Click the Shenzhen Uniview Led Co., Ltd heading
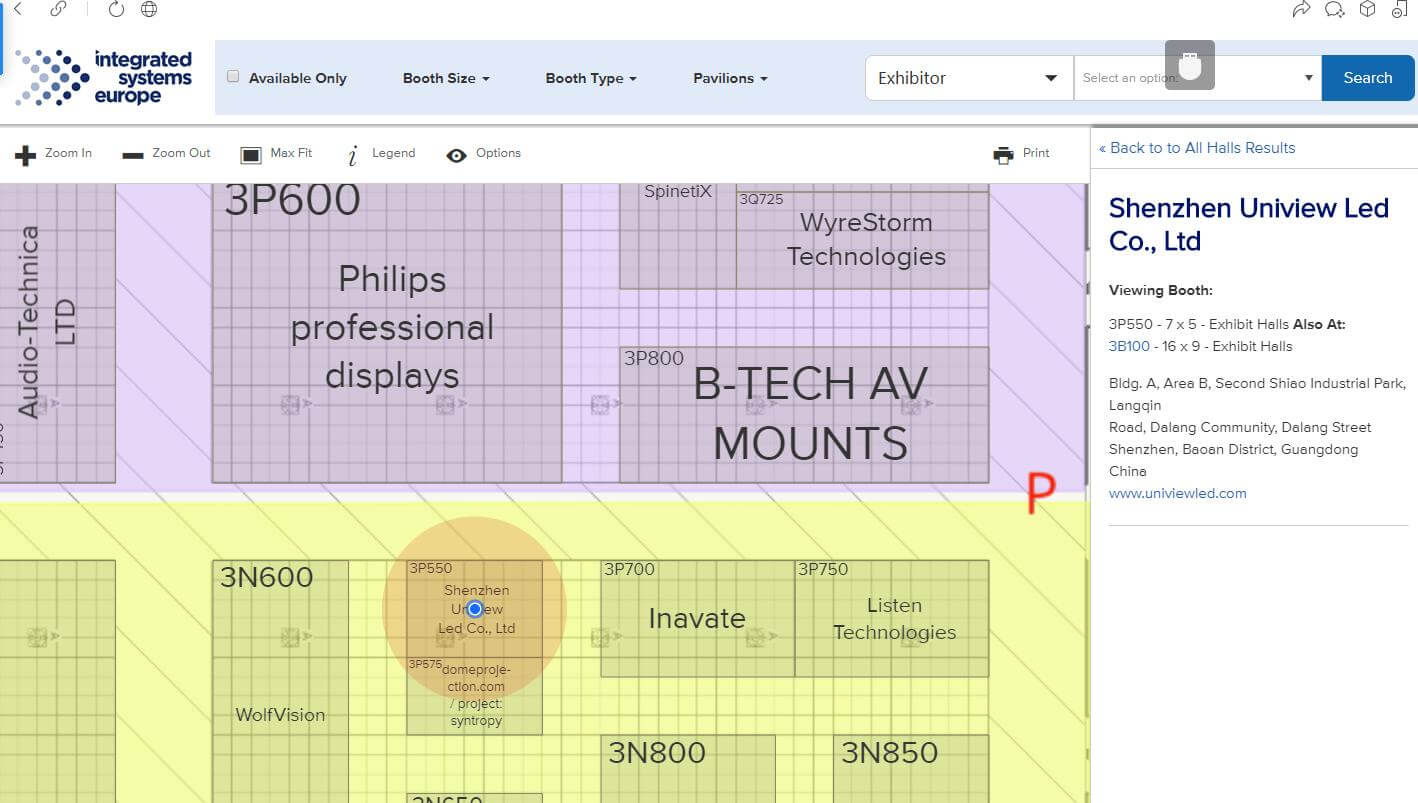This screenshot has height=803, width=1418. point(1249,224)
